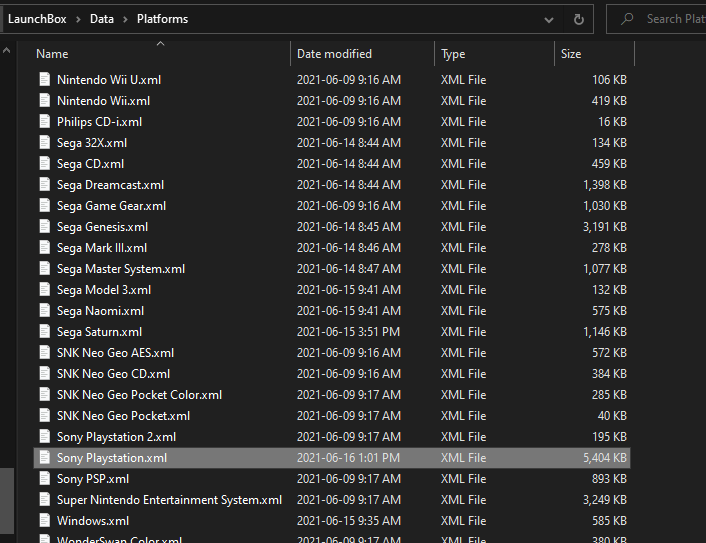
Task: Click the 5,404 KB size cell
Action: [605, 458]
